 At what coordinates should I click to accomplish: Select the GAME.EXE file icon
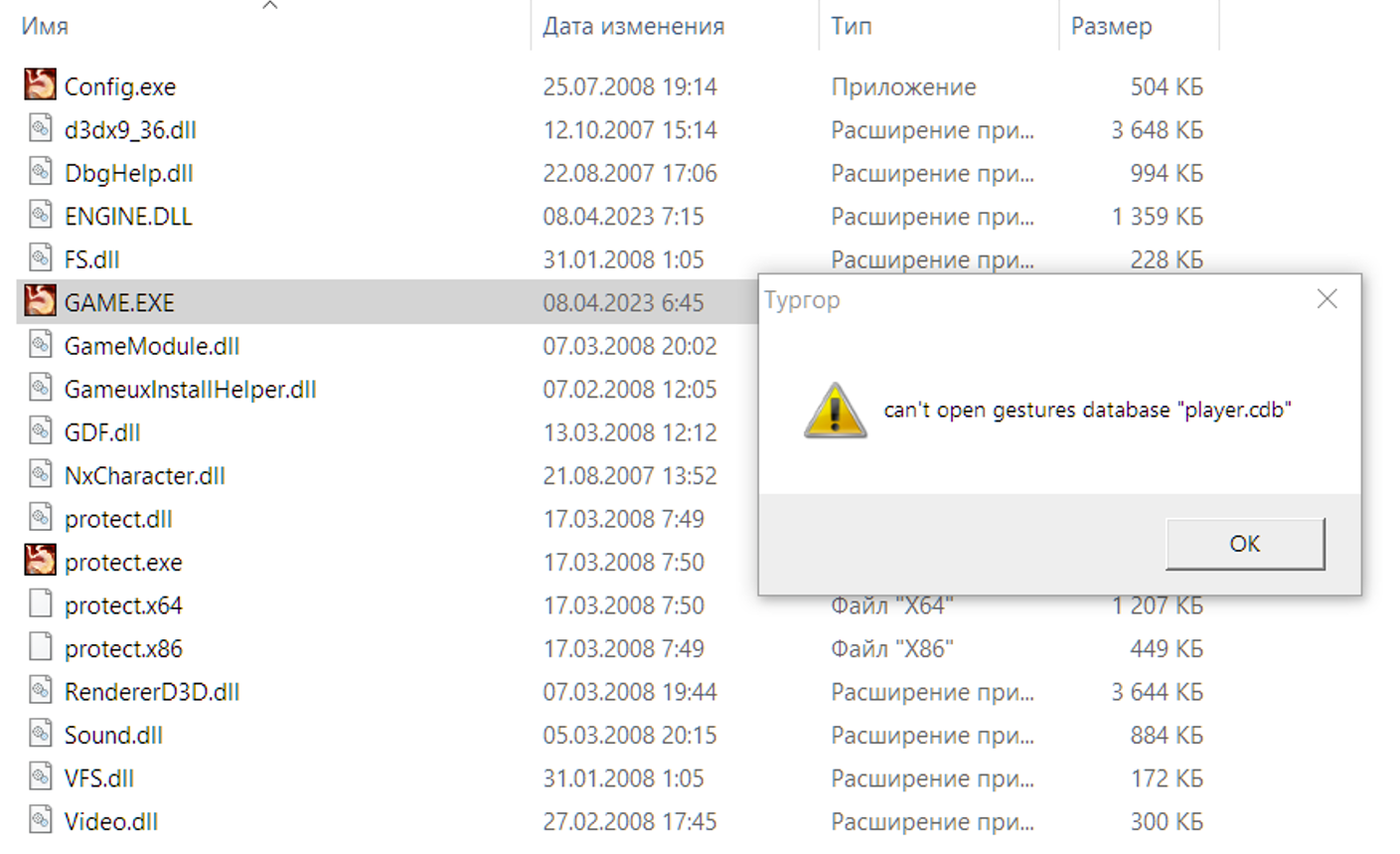coord(40,301)
